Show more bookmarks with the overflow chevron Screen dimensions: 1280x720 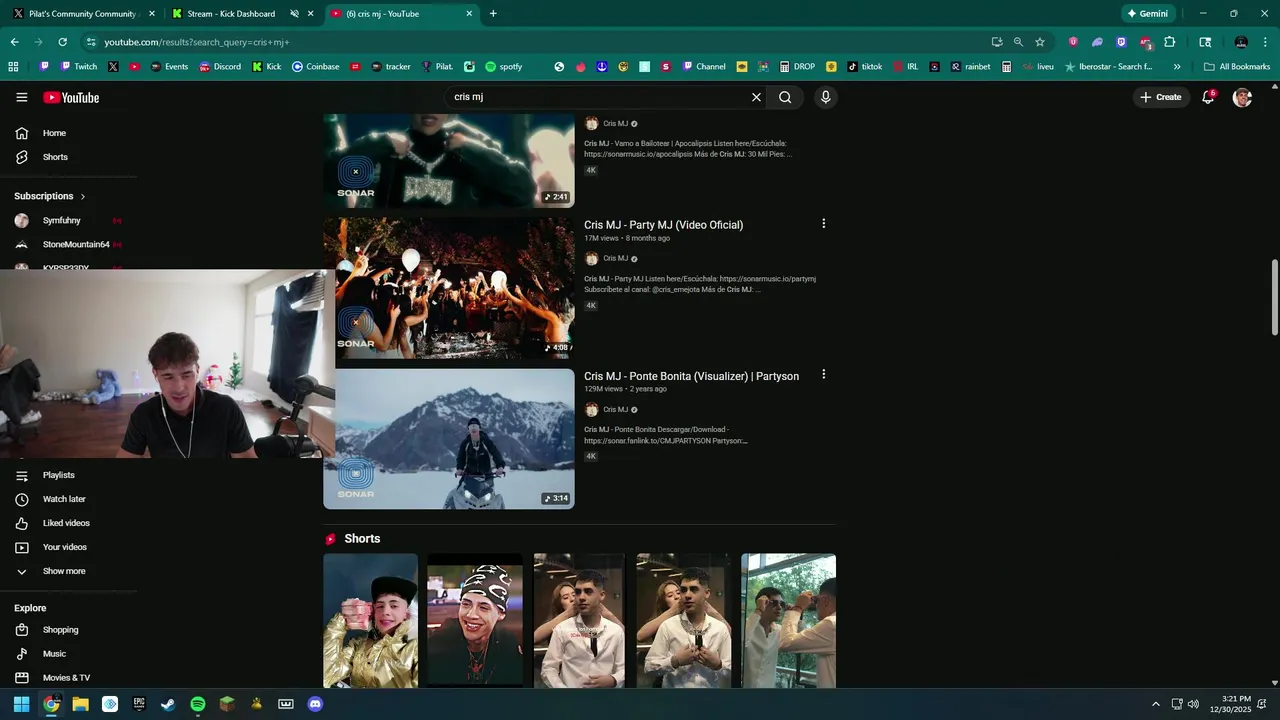click(x=1177, y=67)
